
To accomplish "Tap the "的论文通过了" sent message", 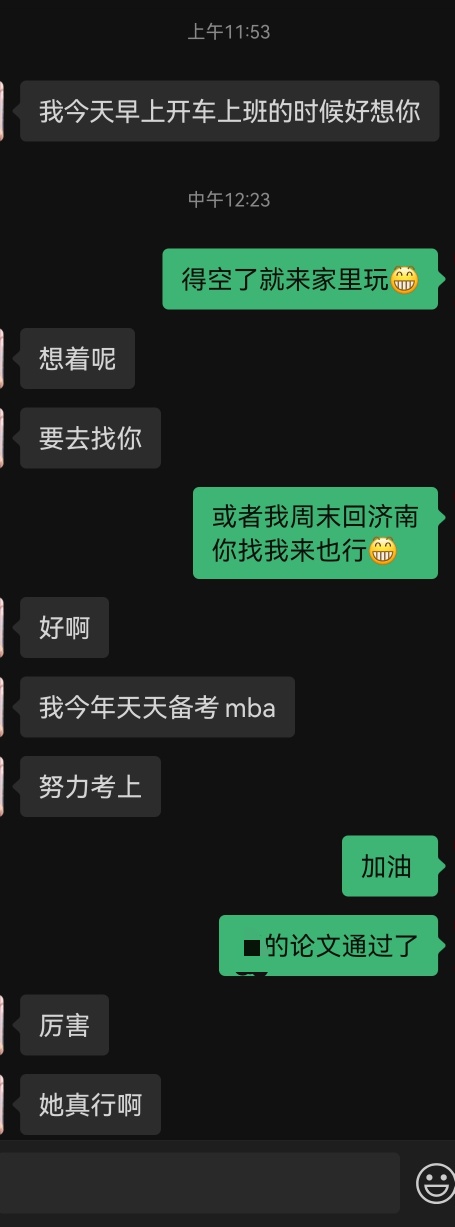I will point(329,945).
